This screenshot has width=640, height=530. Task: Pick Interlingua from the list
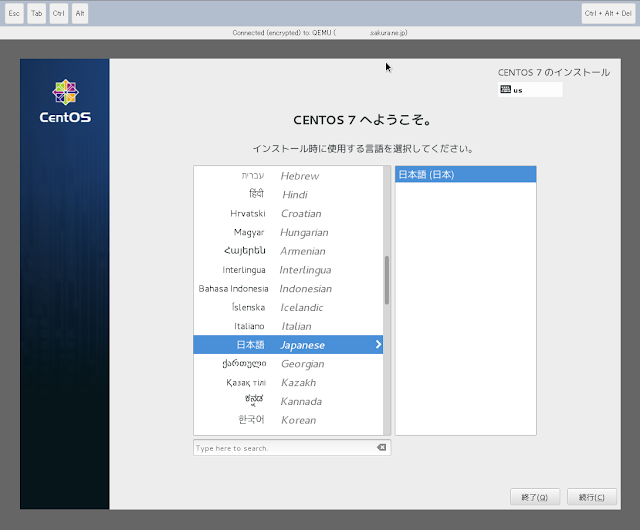288,270
